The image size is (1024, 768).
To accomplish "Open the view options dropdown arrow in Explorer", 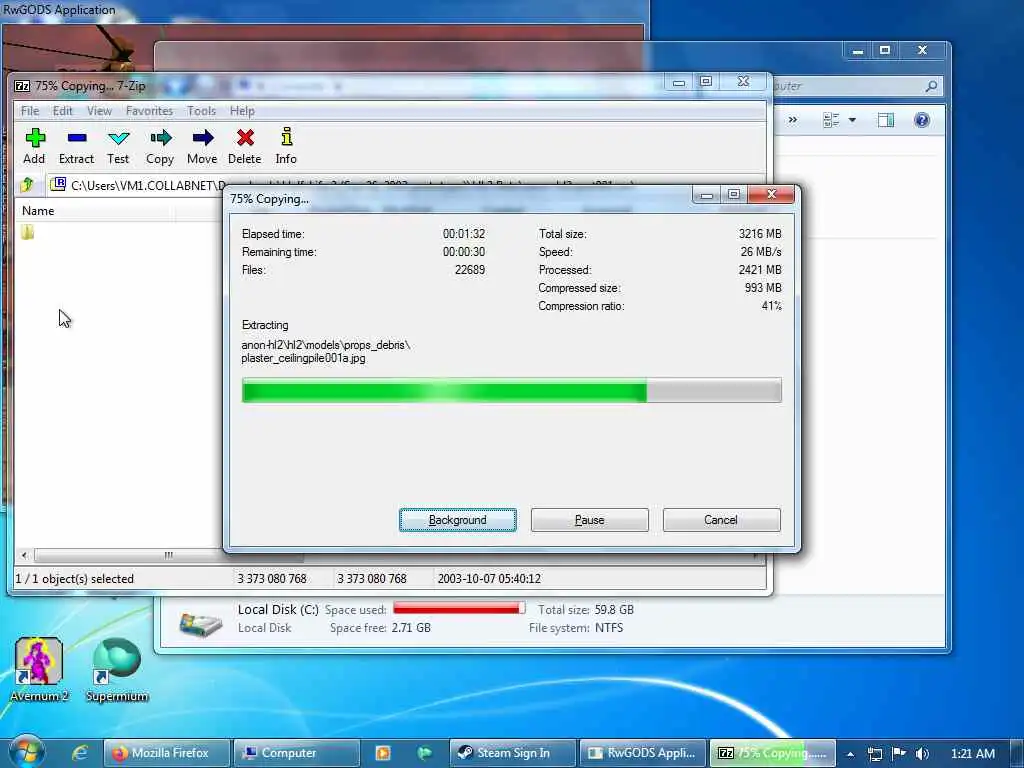I will click(x=852, y=120).
